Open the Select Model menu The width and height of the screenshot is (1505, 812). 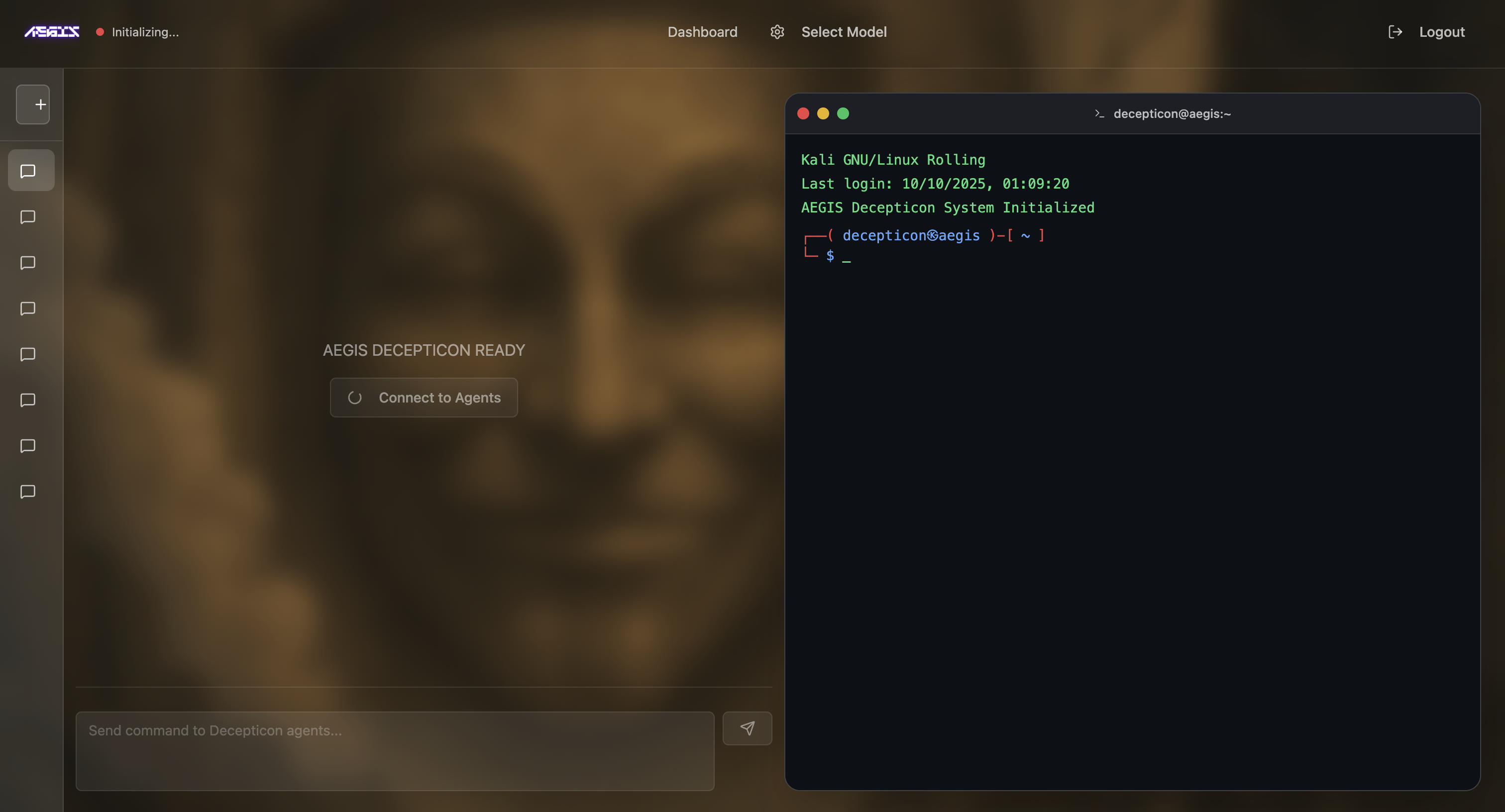(844, 32)
